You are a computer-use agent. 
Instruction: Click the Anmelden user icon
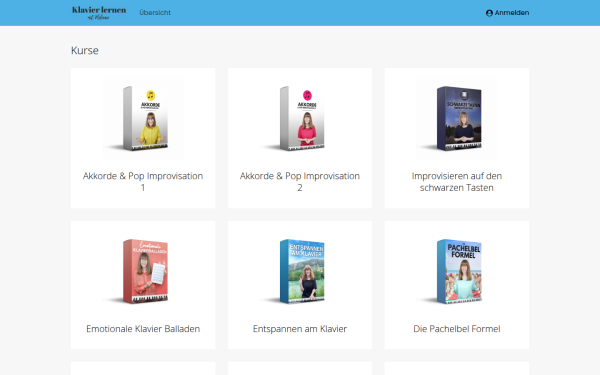[489, 13]
